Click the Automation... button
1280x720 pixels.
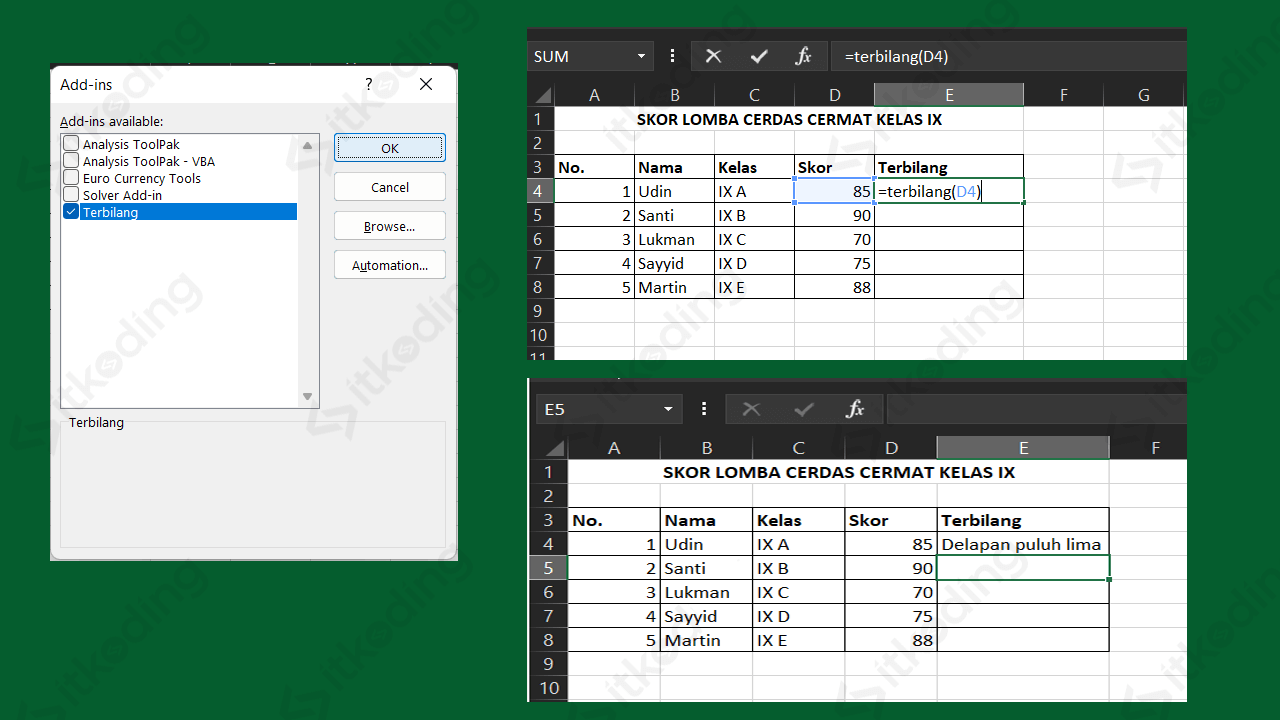coord(390,266)
